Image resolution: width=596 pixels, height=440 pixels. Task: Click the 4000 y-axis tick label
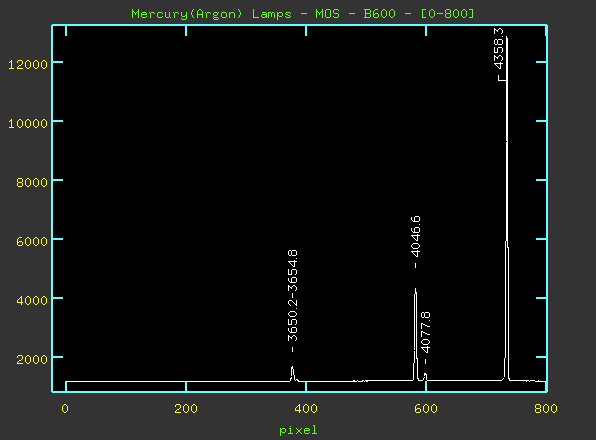coord(32,300)
